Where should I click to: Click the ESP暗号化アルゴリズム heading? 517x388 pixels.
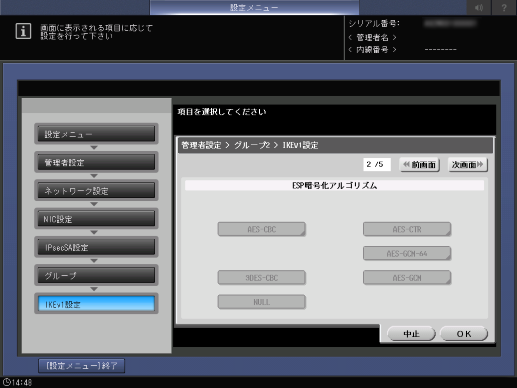pos(334,185)
